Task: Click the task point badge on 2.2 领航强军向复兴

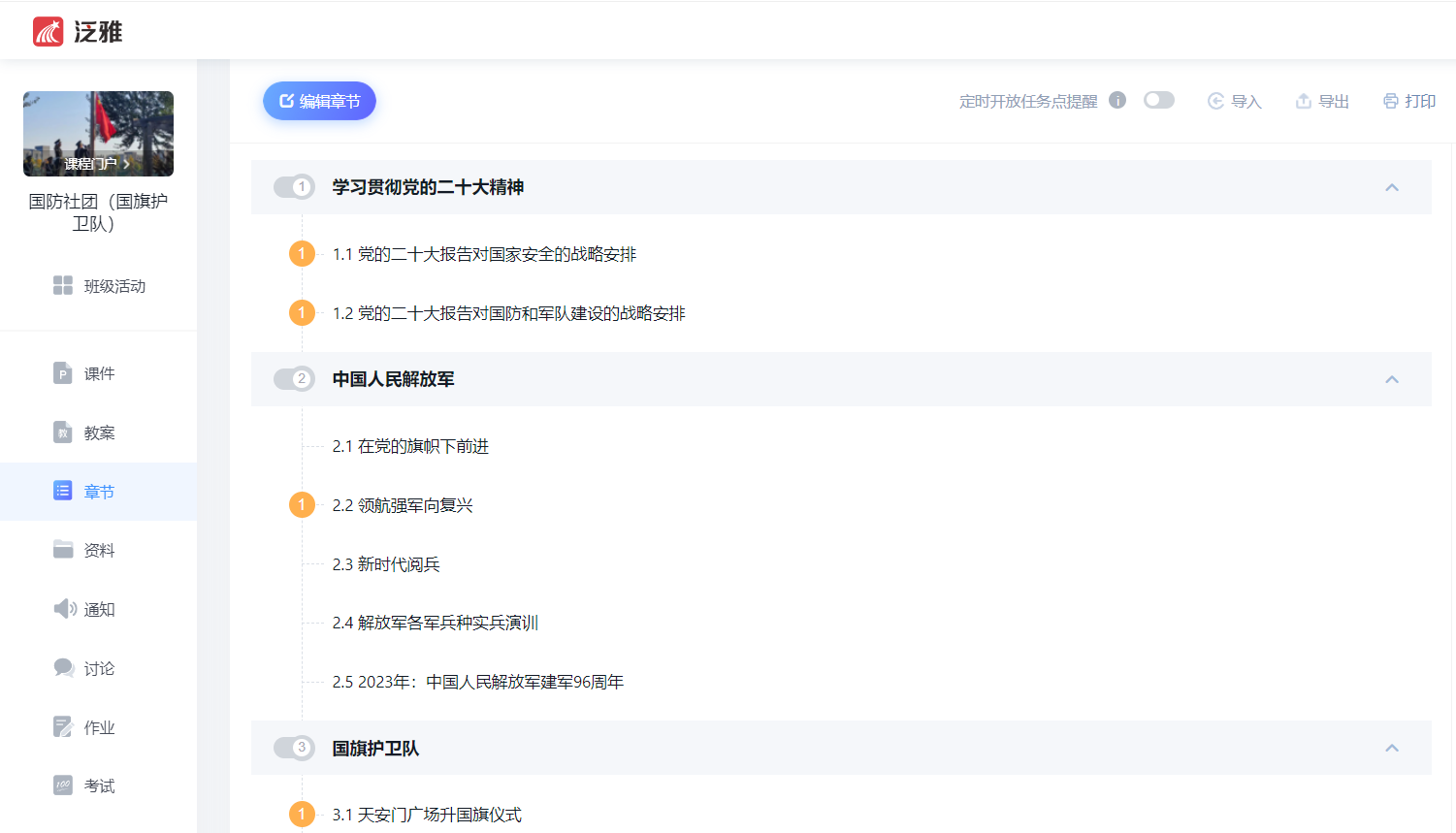Action: pyautogui.click(x=302, y=504)
